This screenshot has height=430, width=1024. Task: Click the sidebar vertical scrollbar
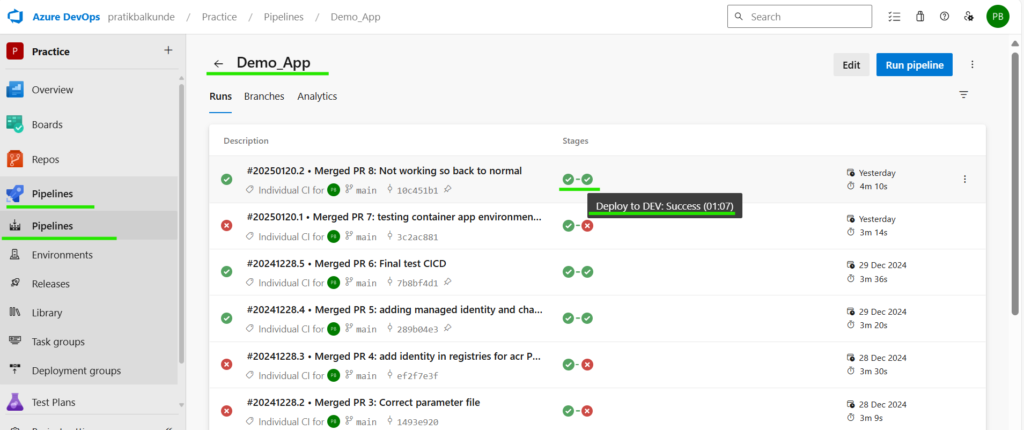tap(182, 222)
